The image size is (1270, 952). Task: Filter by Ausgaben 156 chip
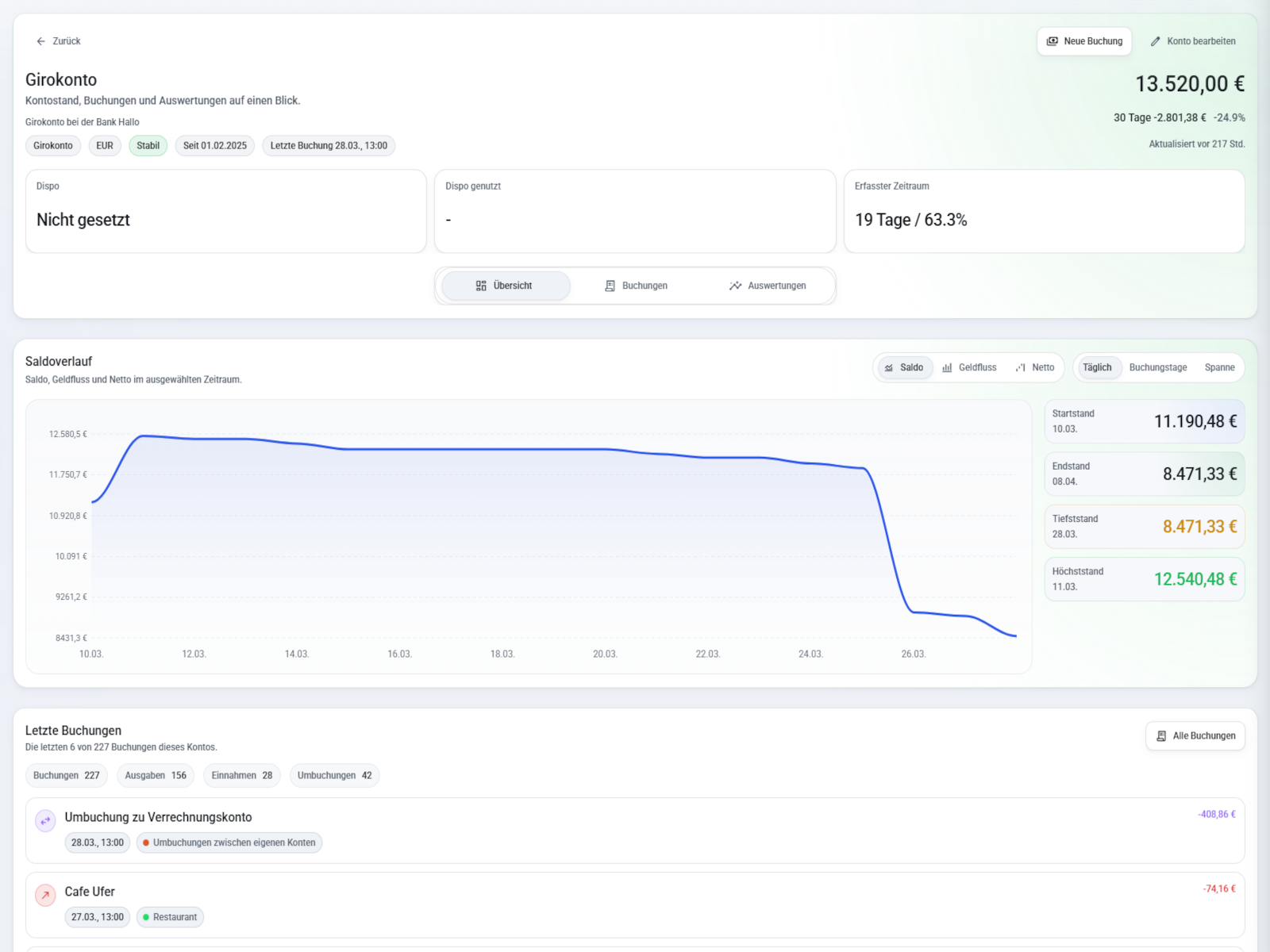156,776
